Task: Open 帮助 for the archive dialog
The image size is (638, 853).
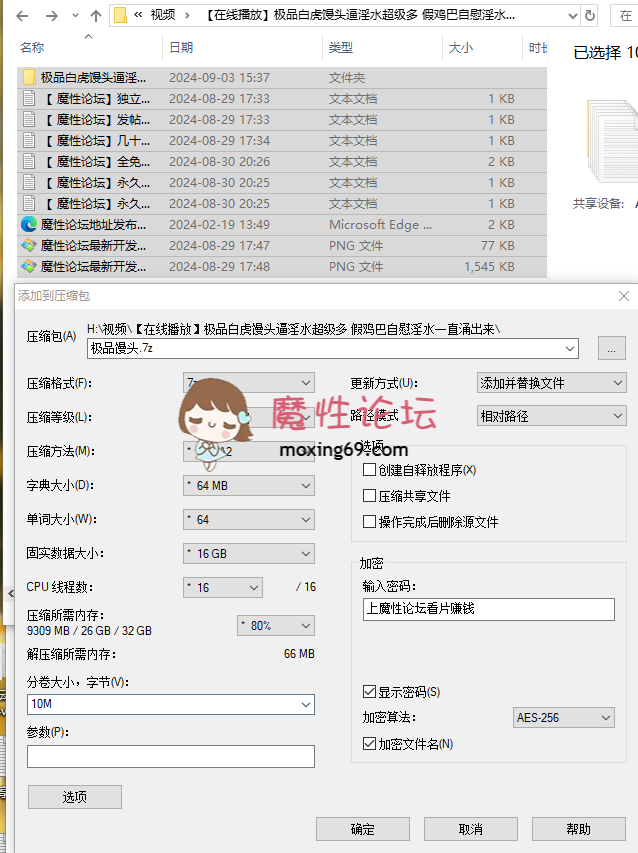Action: tap(578, 829)
